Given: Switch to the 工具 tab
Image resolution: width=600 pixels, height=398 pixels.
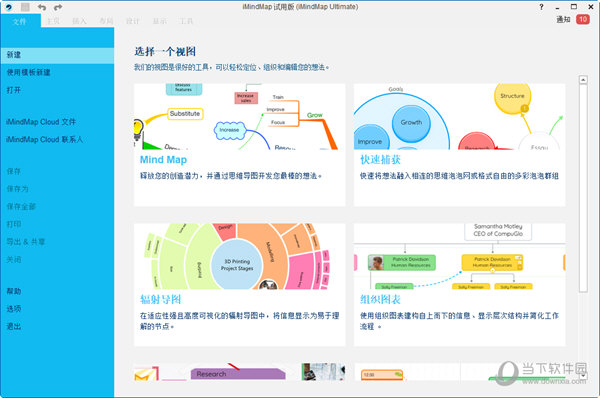Looking at the screenshot, I should point(186,21).
